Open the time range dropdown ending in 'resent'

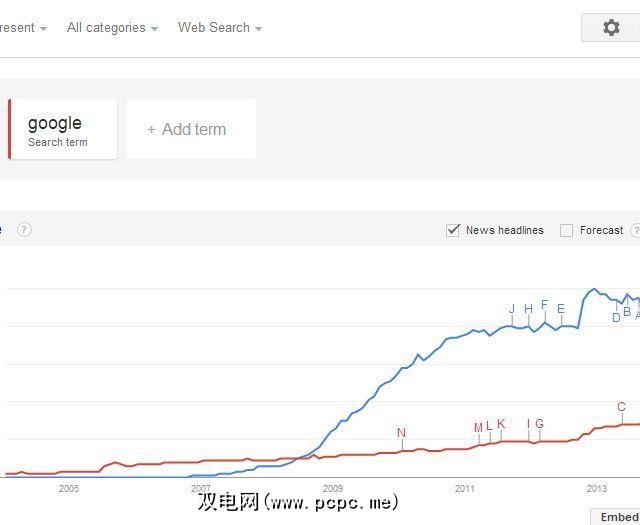pyautogui.click(x=22, y=28)
